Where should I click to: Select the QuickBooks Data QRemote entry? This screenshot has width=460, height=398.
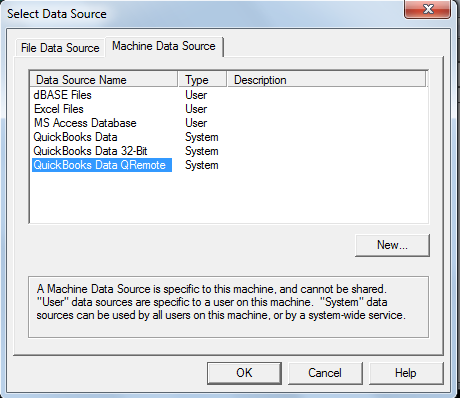coord(102,165)
